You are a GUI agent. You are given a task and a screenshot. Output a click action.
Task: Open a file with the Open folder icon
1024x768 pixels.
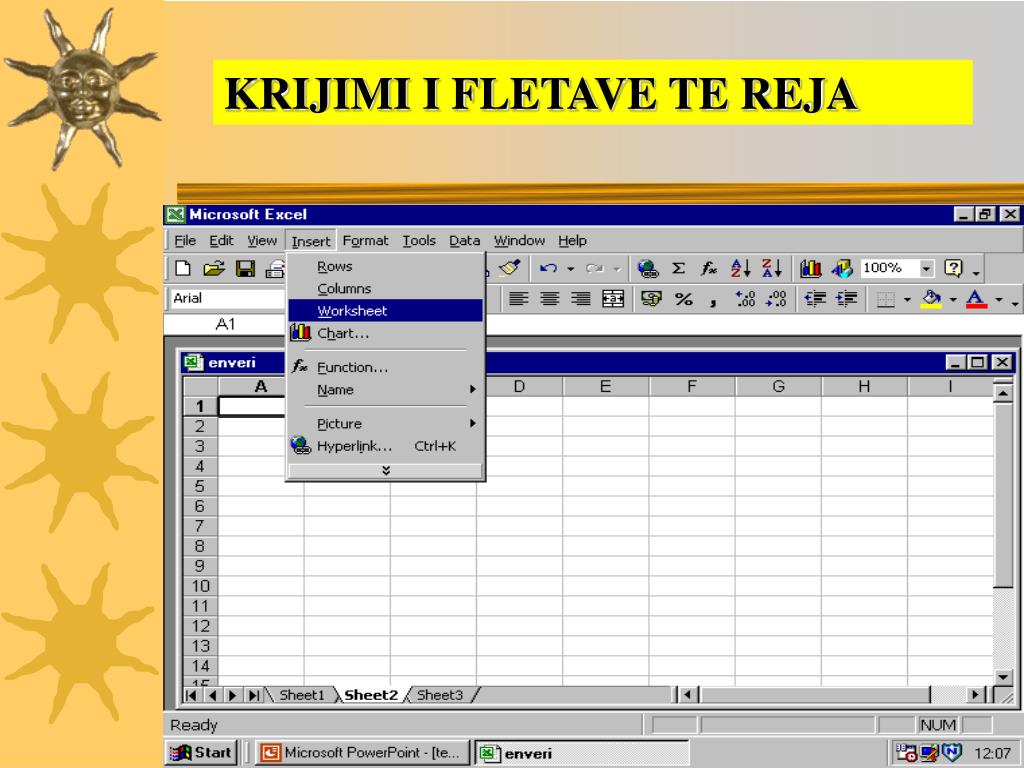[214, 268]
